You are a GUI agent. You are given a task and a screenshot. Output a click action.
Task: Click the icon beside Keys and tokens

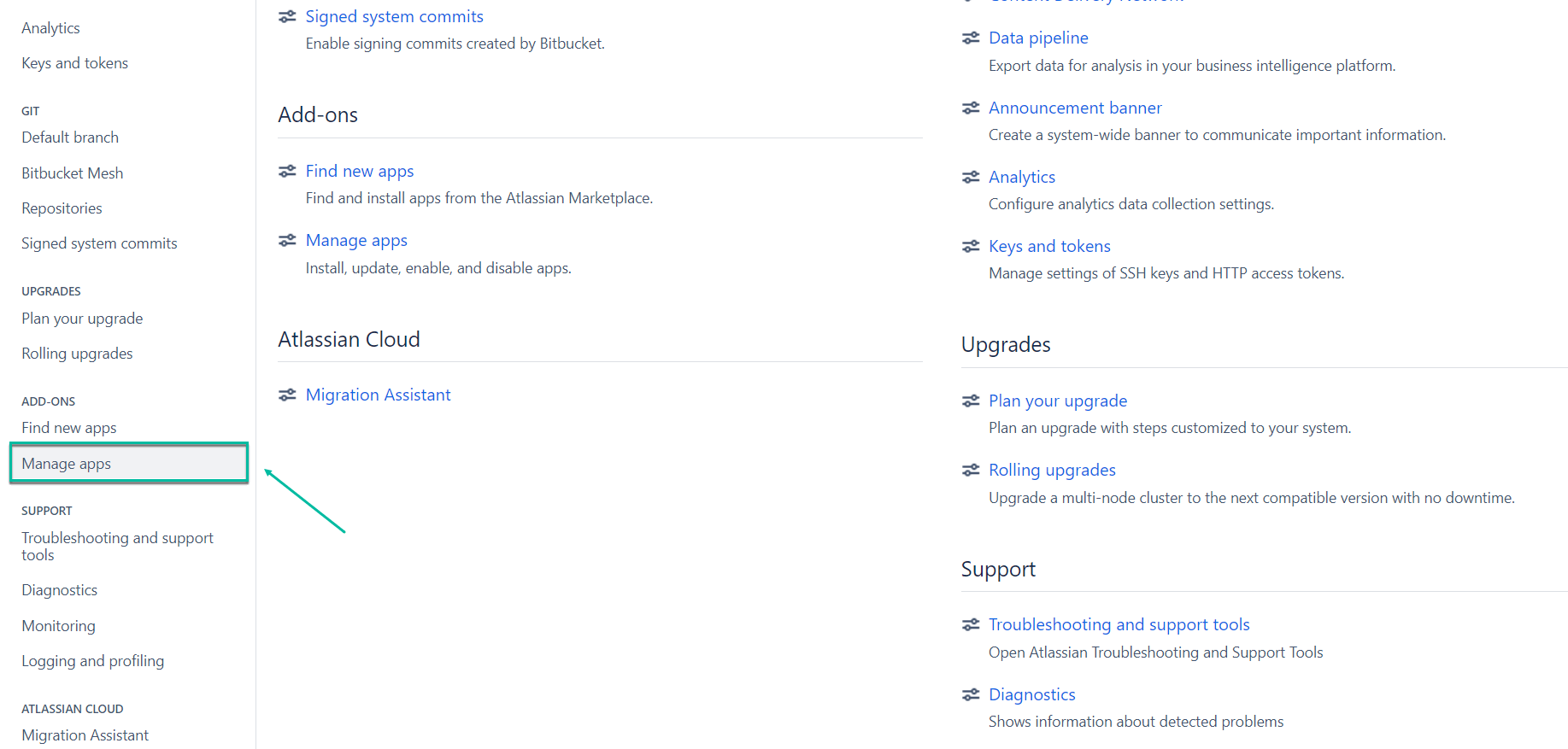(971, 246)
